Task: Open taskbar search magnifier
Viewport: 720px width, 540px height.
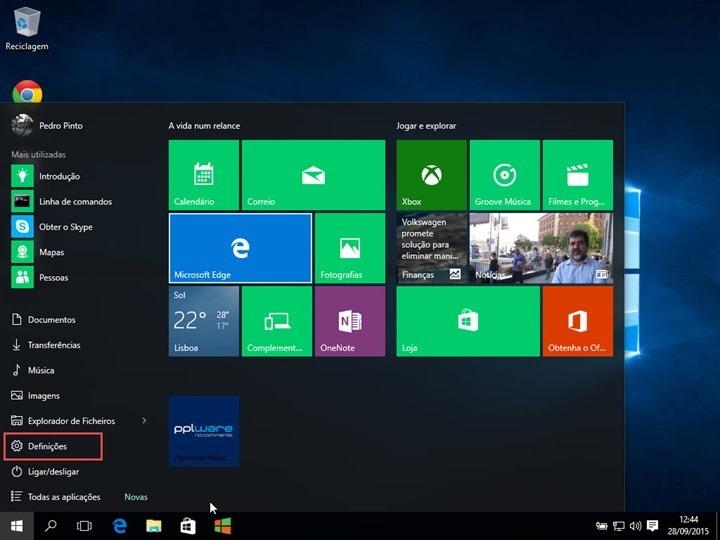Action: [51, 526]
